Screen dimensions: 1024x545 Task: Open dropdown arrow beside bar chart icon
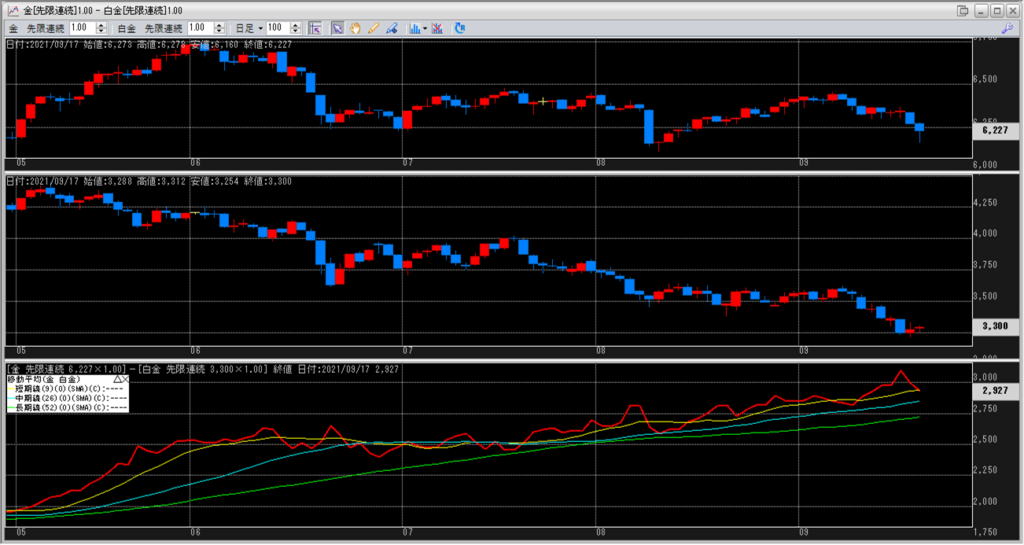(425, 27)
